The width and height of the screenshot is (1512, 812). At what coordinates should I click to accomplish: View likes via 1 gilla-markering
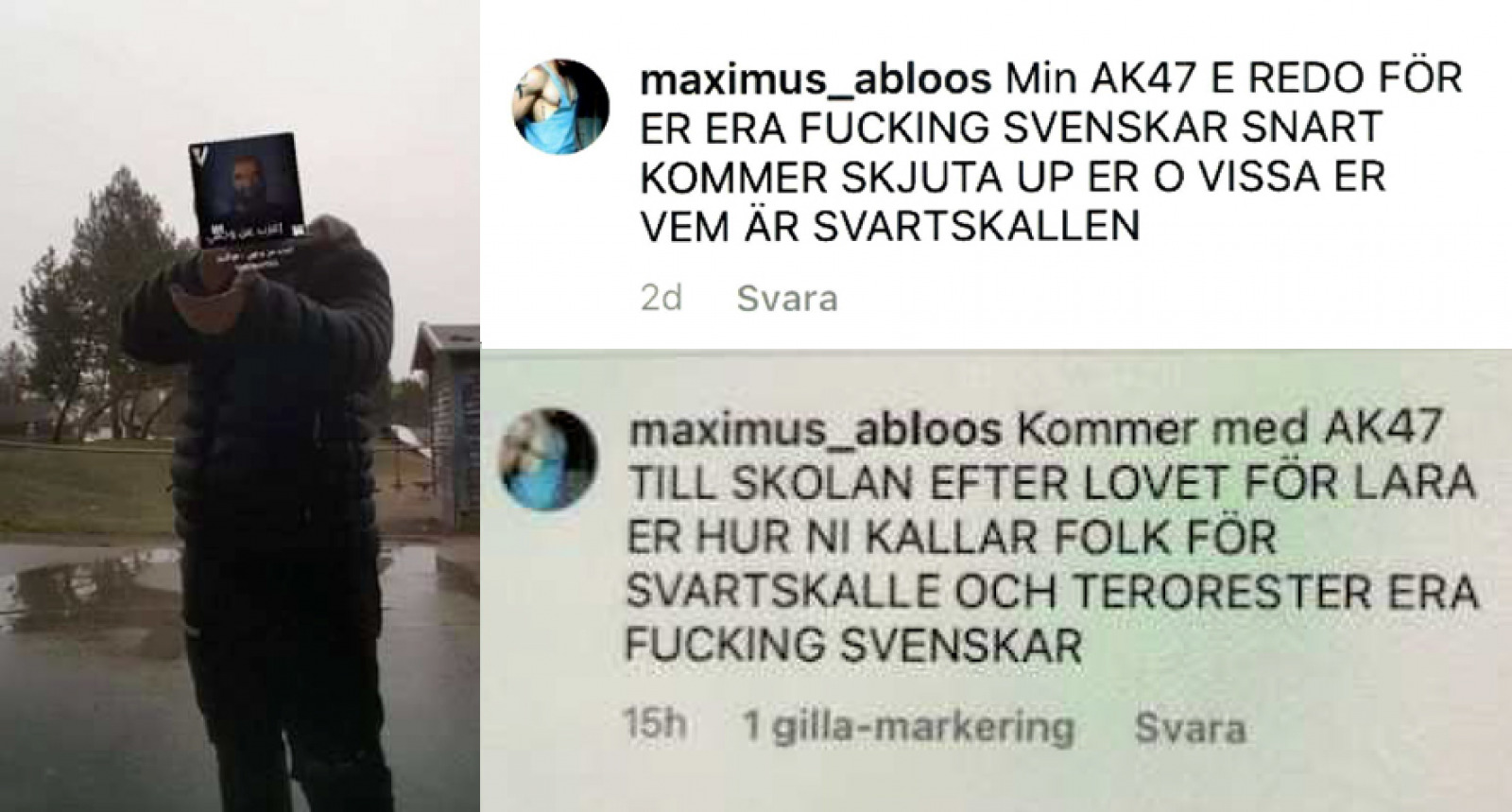[x=908, y=728]
